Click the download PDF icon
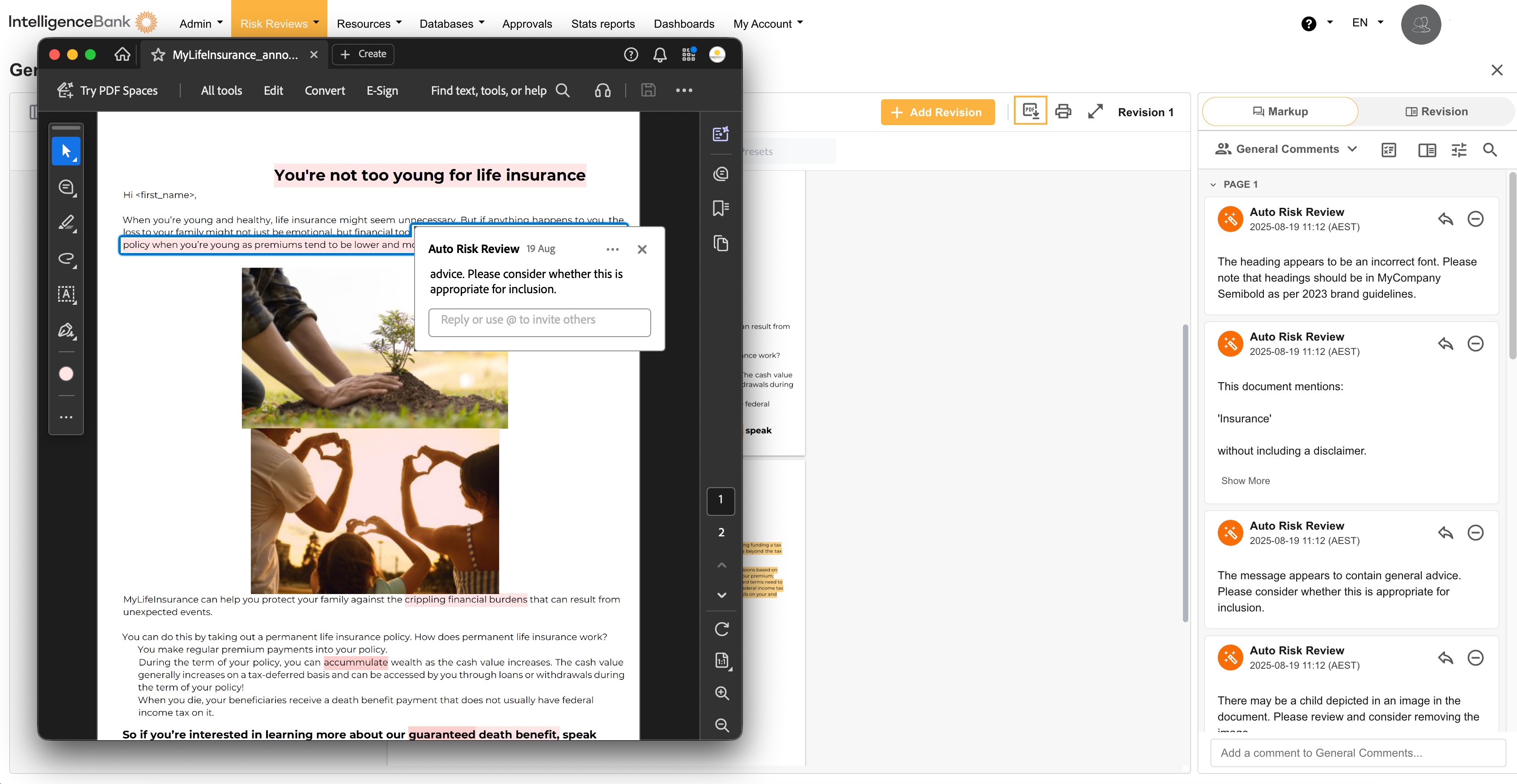1517x784 pixels. 1030,111
